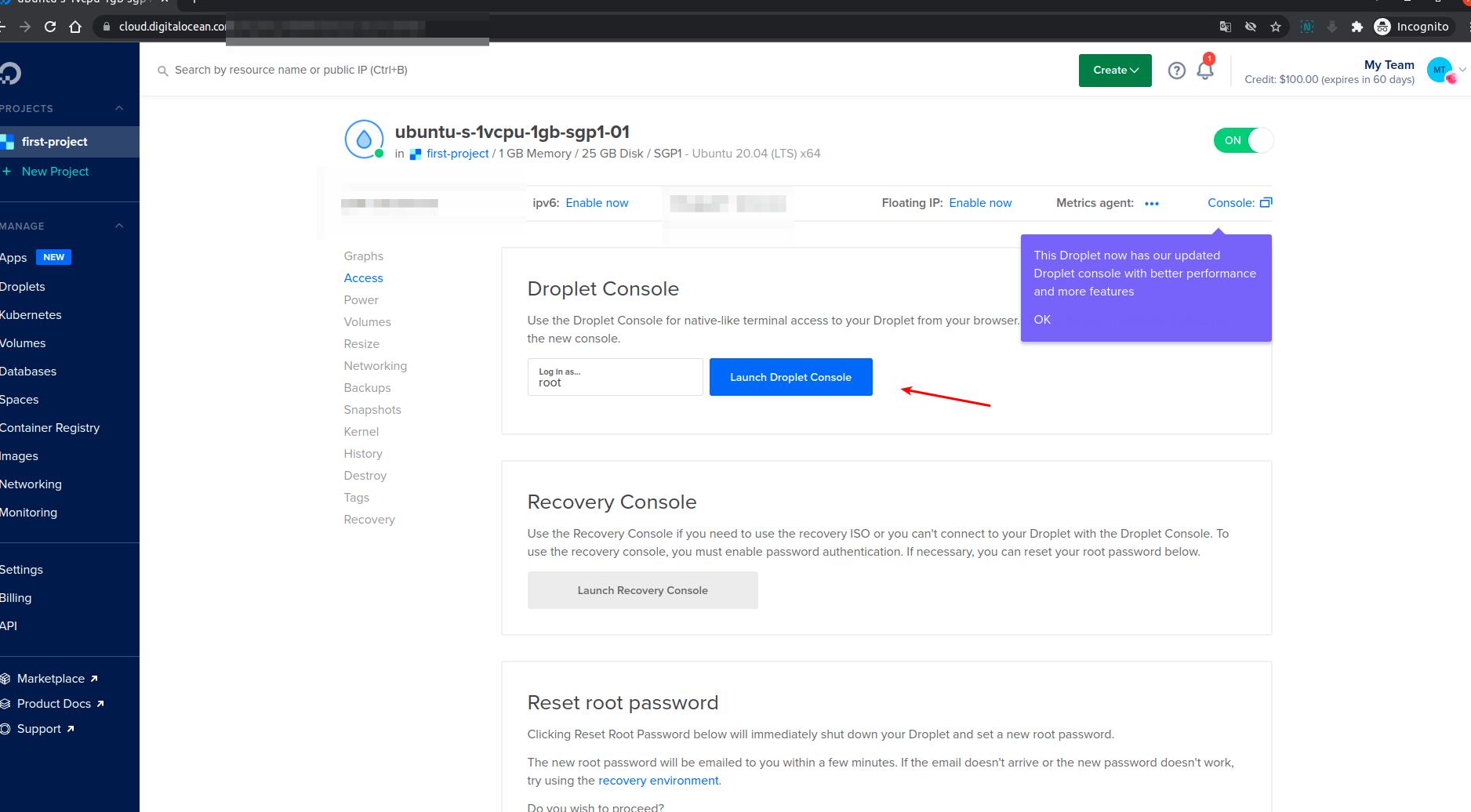This screenshot has width=1471, height=812.
Task: Open Container Registry in the sidebar
Action: pyautogui.click(x=50, y=428)
